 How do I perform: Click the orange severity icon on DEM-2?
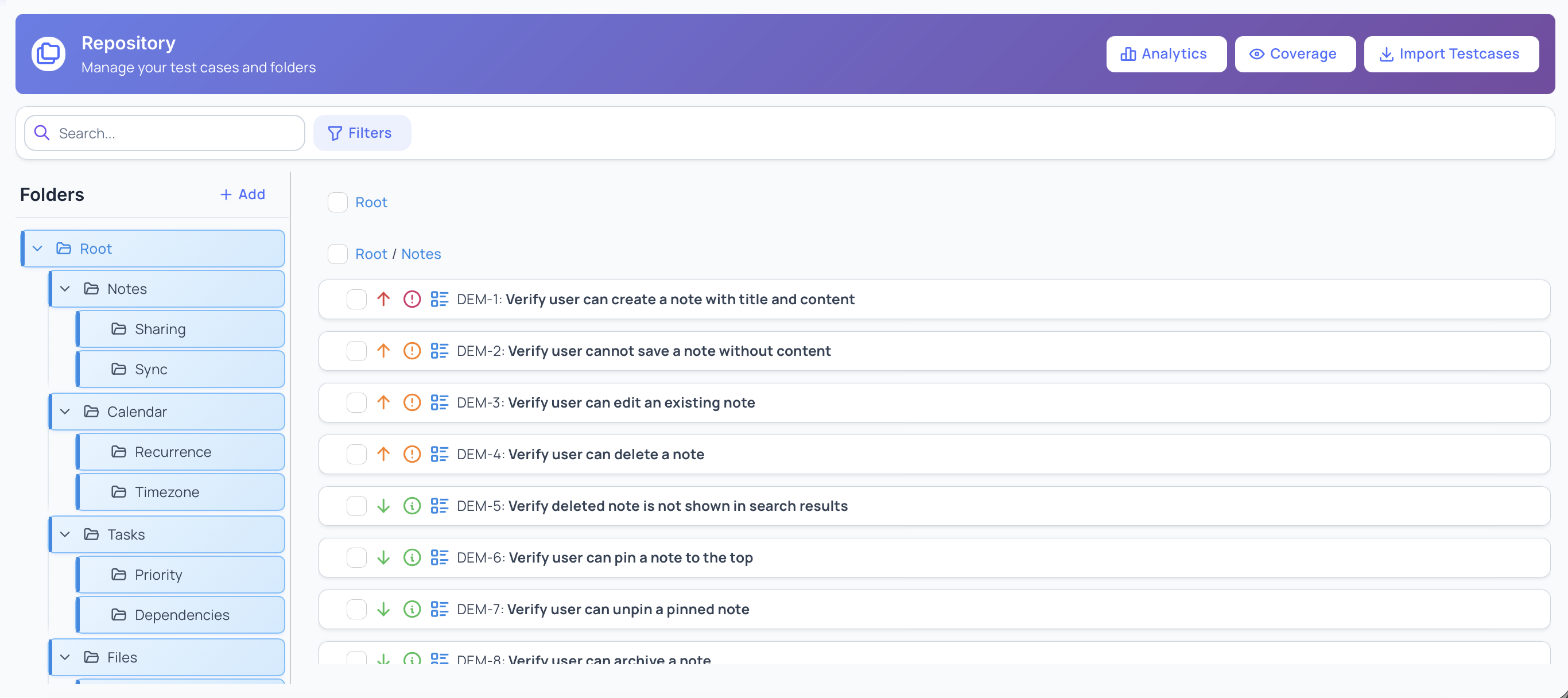(x=412, y=351)
